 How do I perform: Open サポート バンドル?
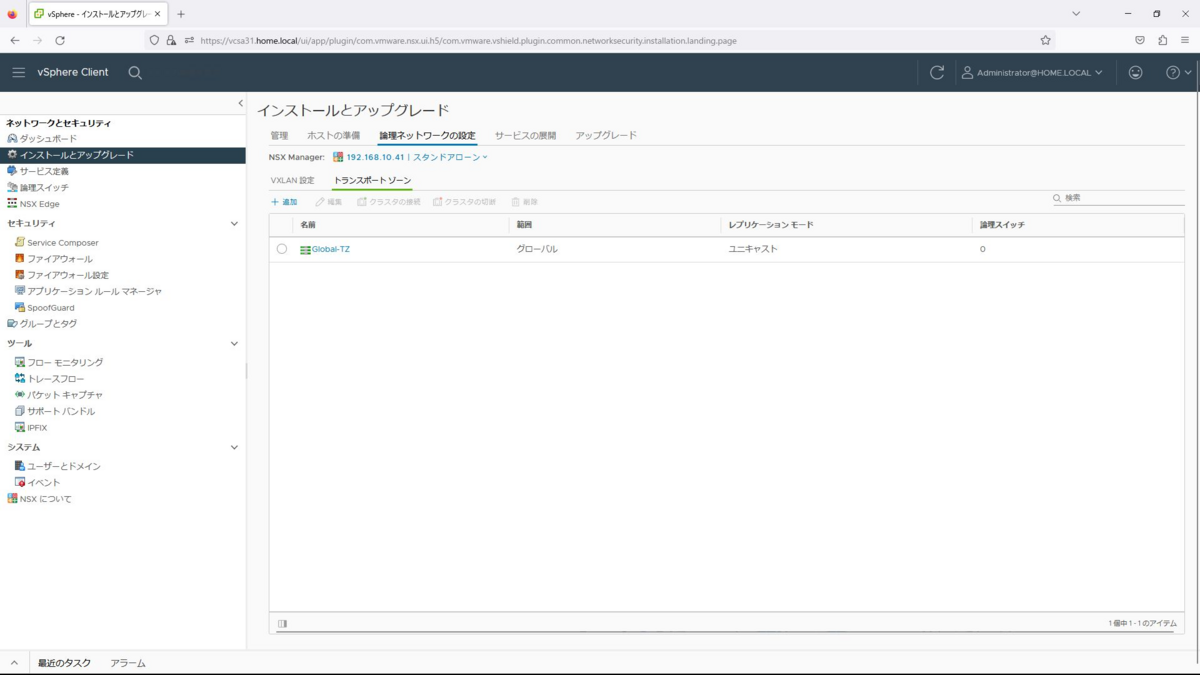pyautogui.click(x=61, y=411)
